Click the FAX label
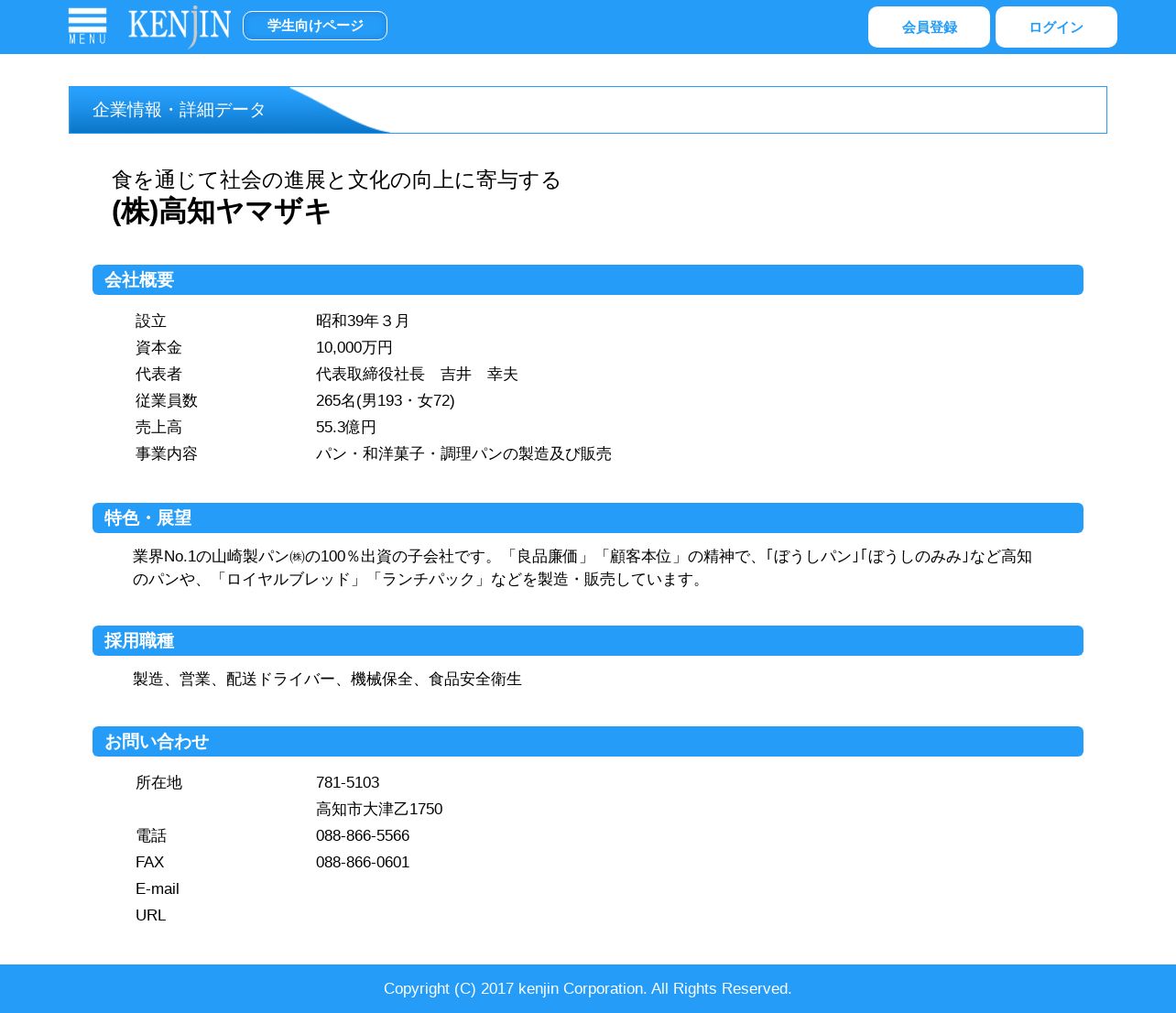This screenshot has height=1013, width=1176. 150,863
